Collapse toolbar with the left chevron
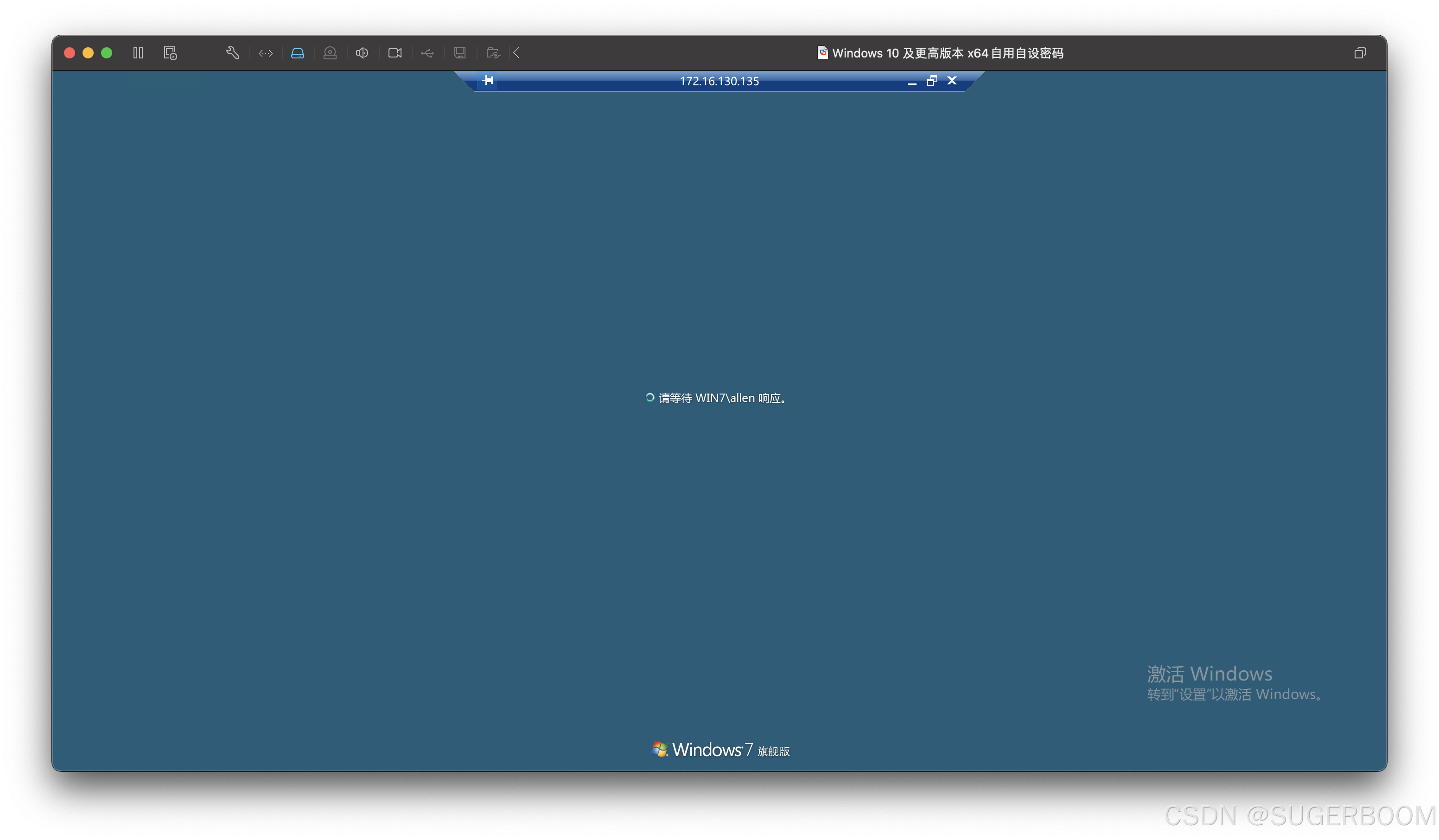 517,53
